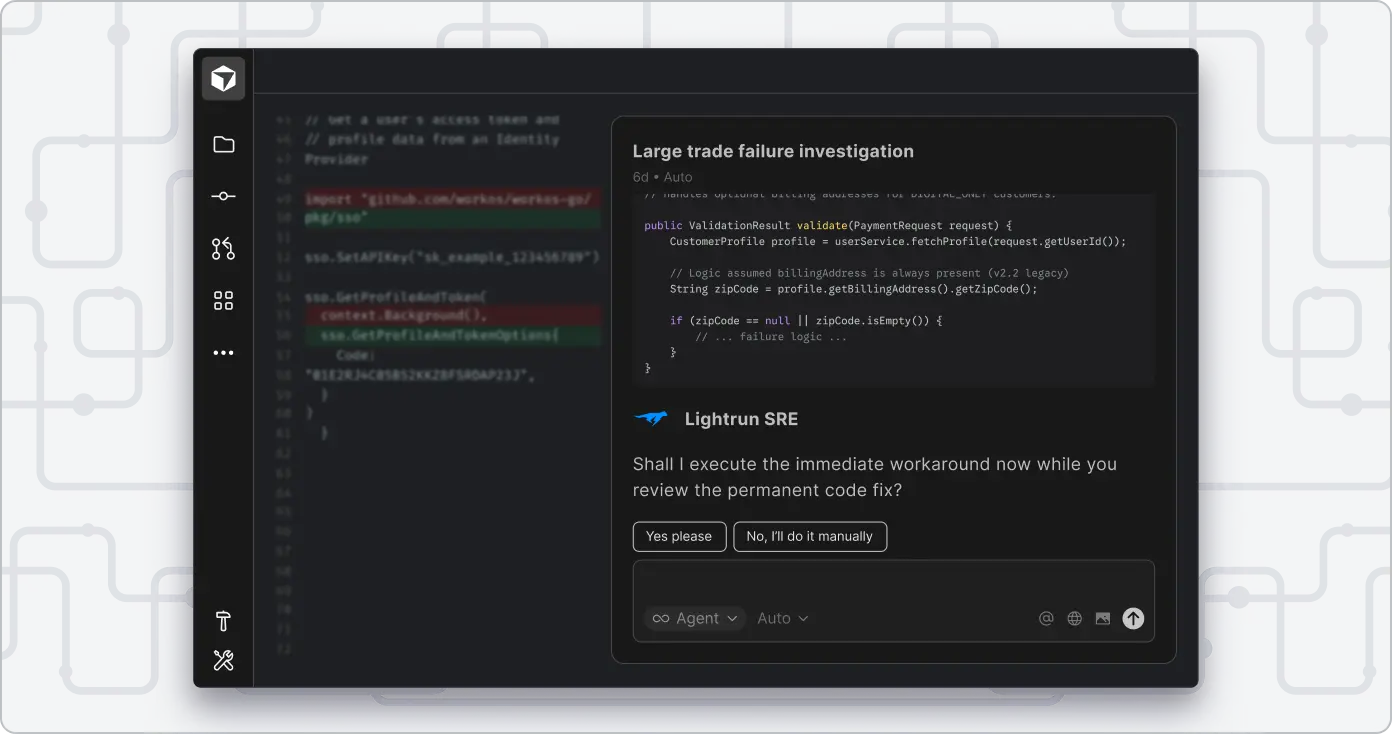Open the extensions grid icon

click(222, 300)
